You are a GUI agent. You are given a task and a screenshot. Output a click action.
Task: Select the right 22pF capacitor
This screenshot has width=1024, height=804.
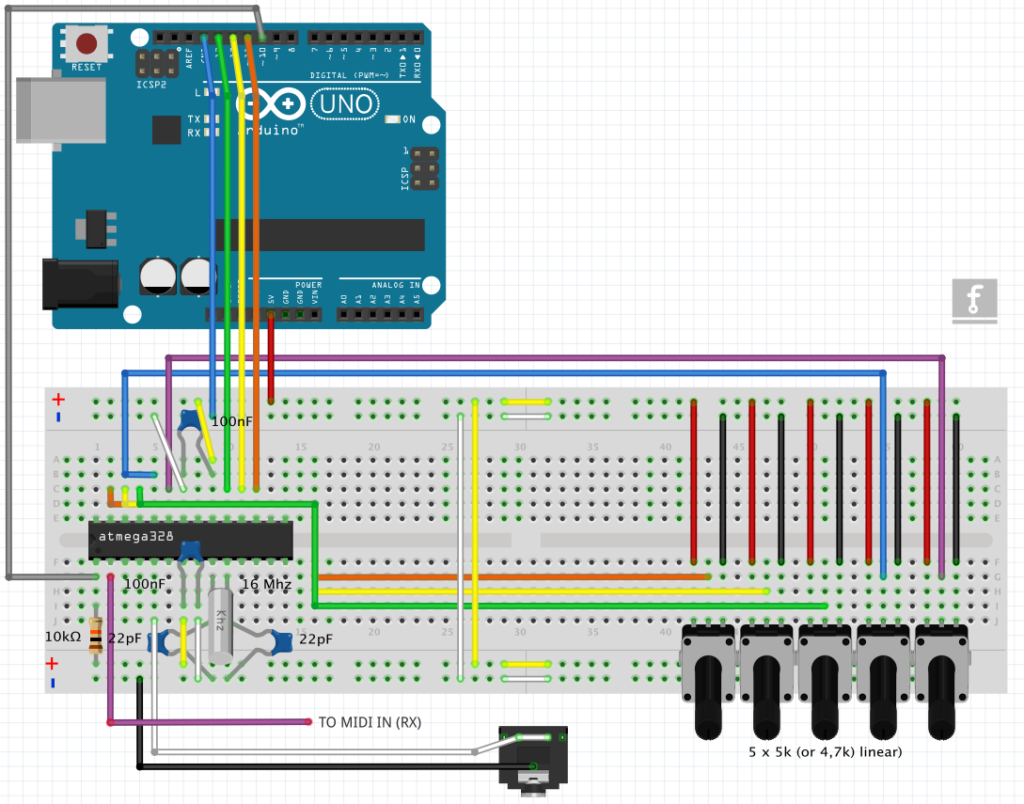[280, 643]
